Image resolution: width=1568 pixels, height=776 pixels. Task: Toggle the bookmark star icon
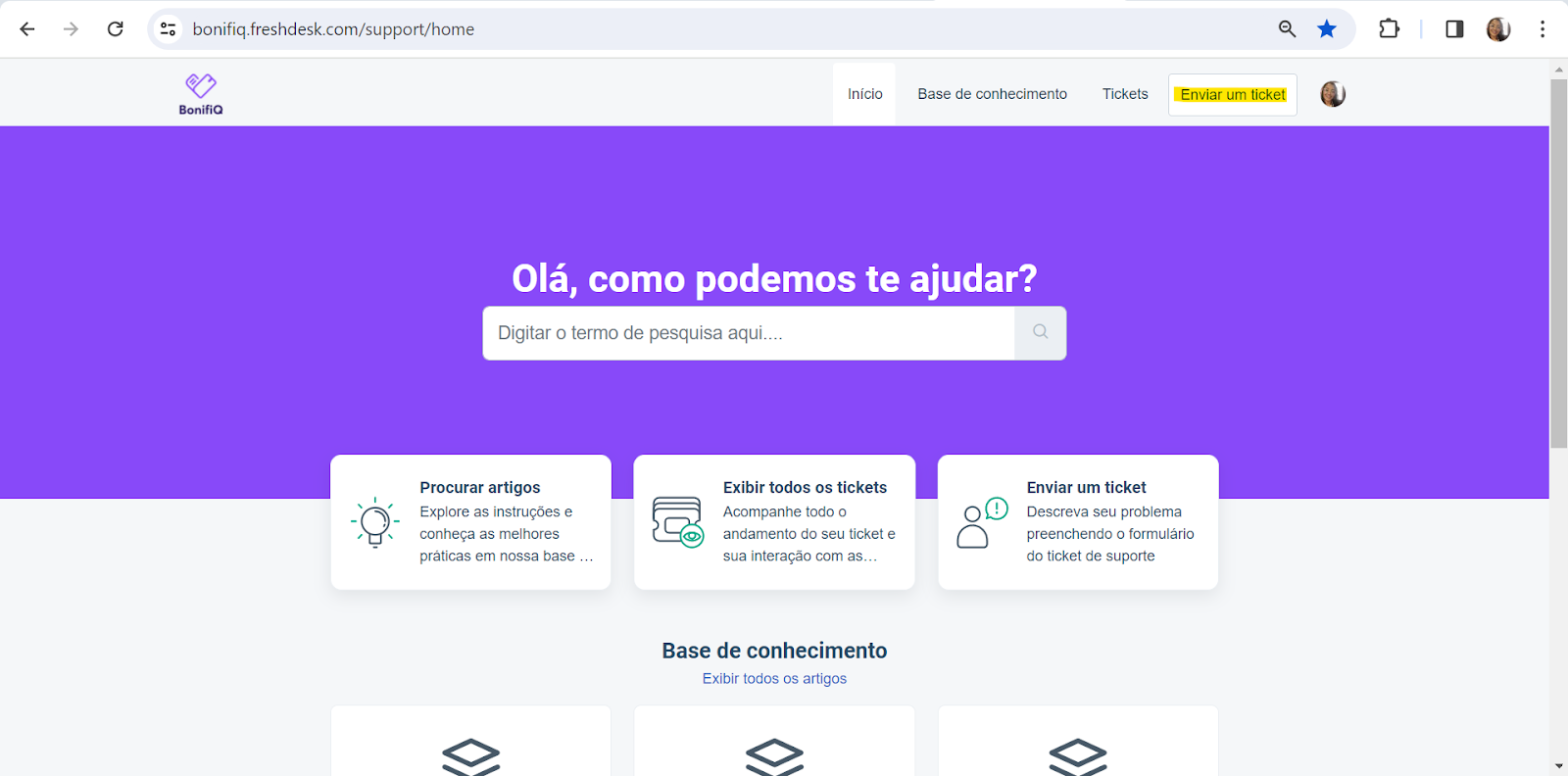1327,29
